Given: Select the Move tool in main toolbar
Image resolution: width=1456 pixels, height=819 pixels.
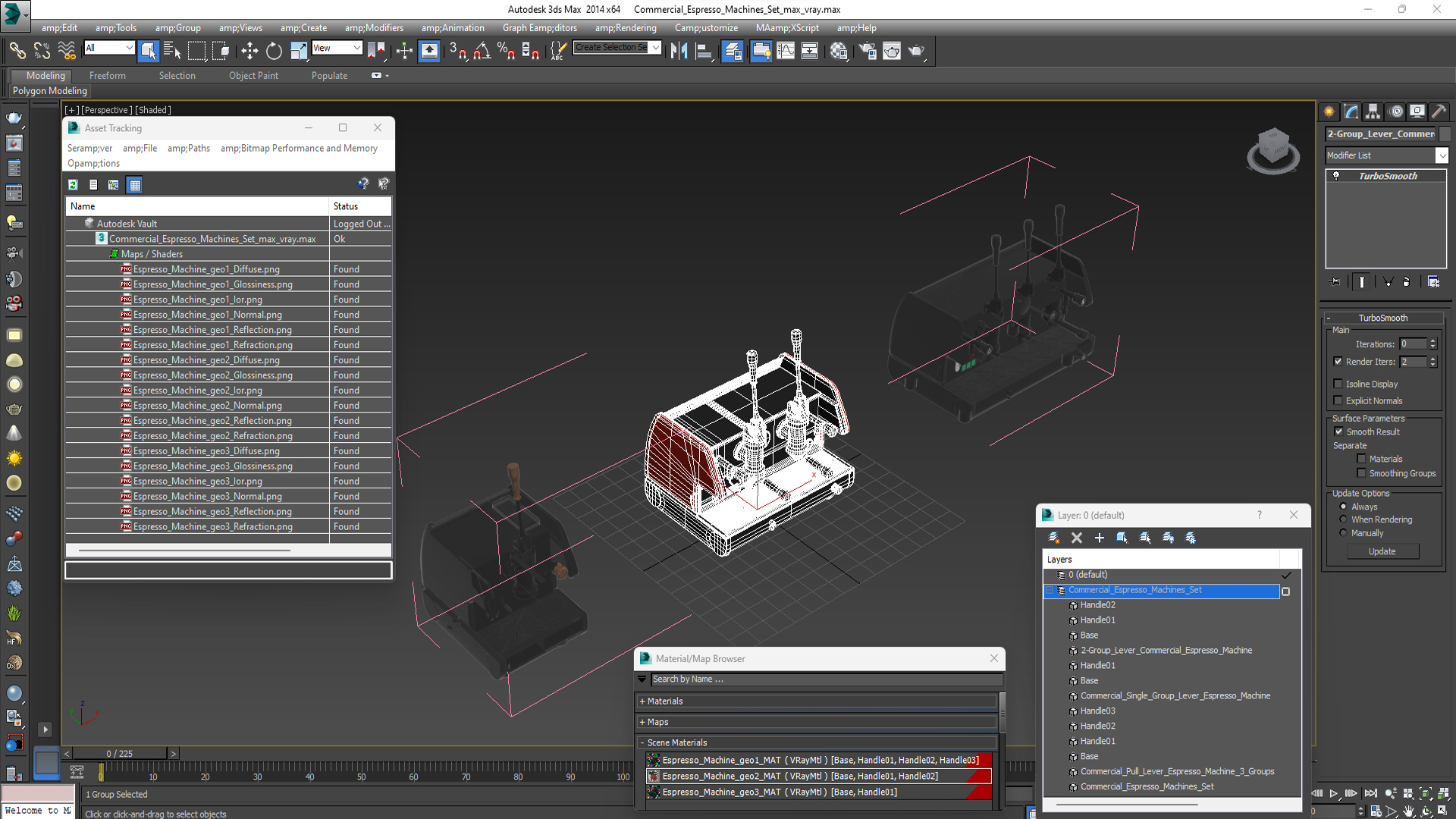Looking at the screenshot, I should point(249,51).
